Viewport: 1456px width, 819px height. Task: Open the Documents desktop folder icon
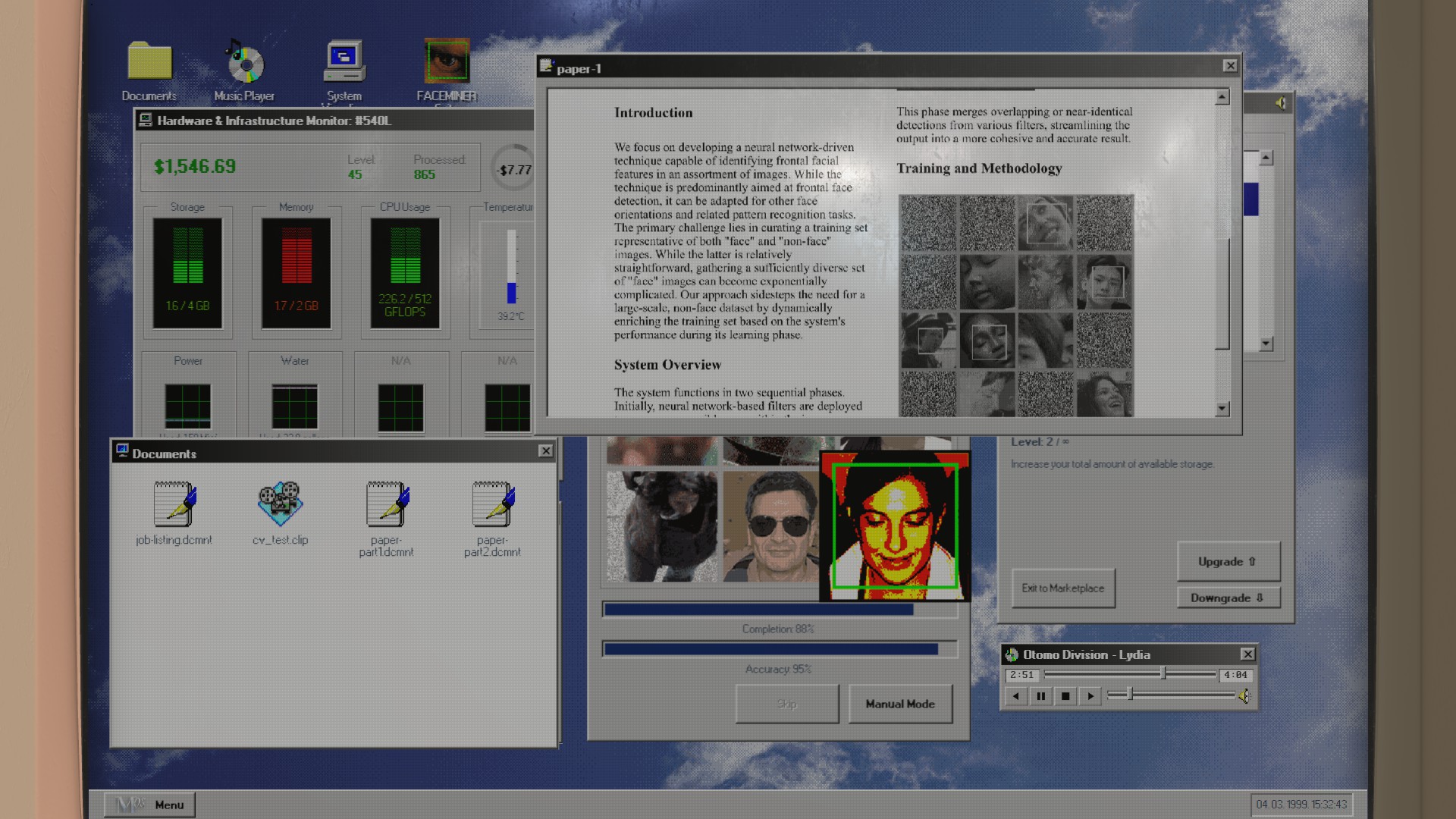point(149,62)
